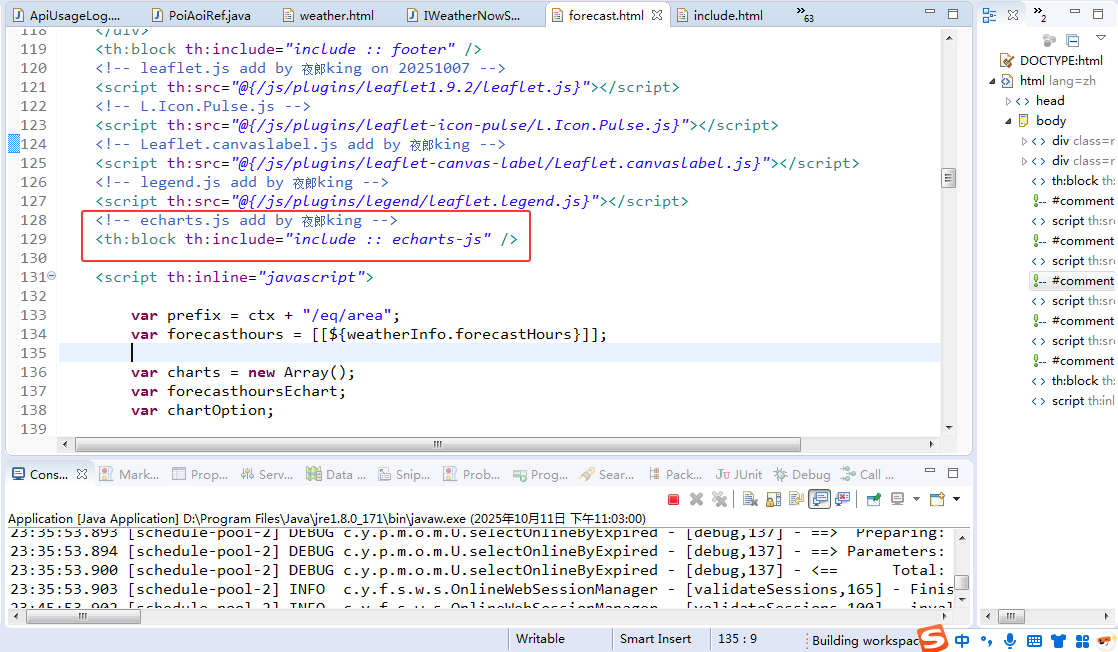Open the Data Source view tab
Screen dimensions: 1118x652
336,474
